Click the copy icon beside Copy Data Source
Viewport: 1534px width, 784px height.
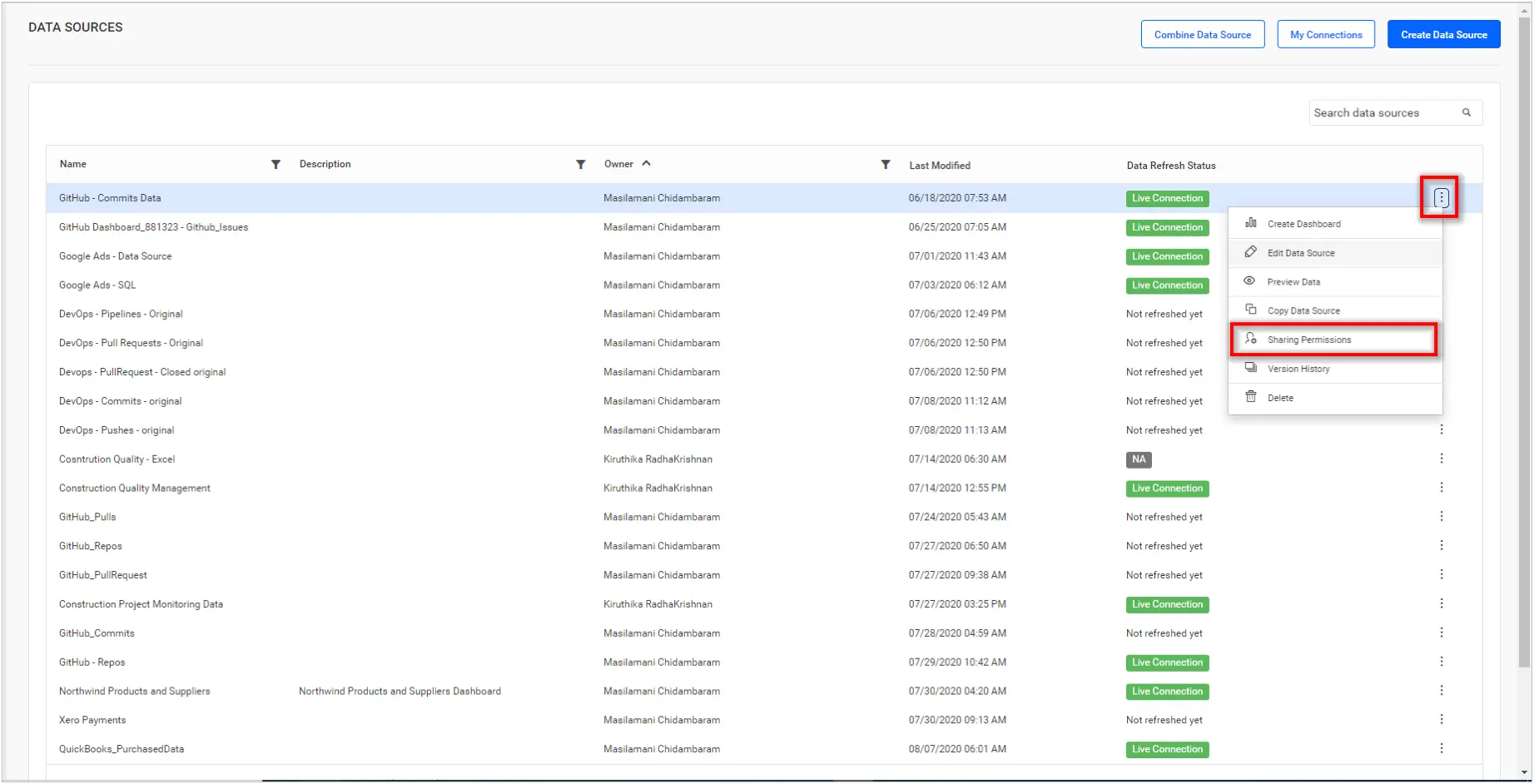tap(1250, 310)
